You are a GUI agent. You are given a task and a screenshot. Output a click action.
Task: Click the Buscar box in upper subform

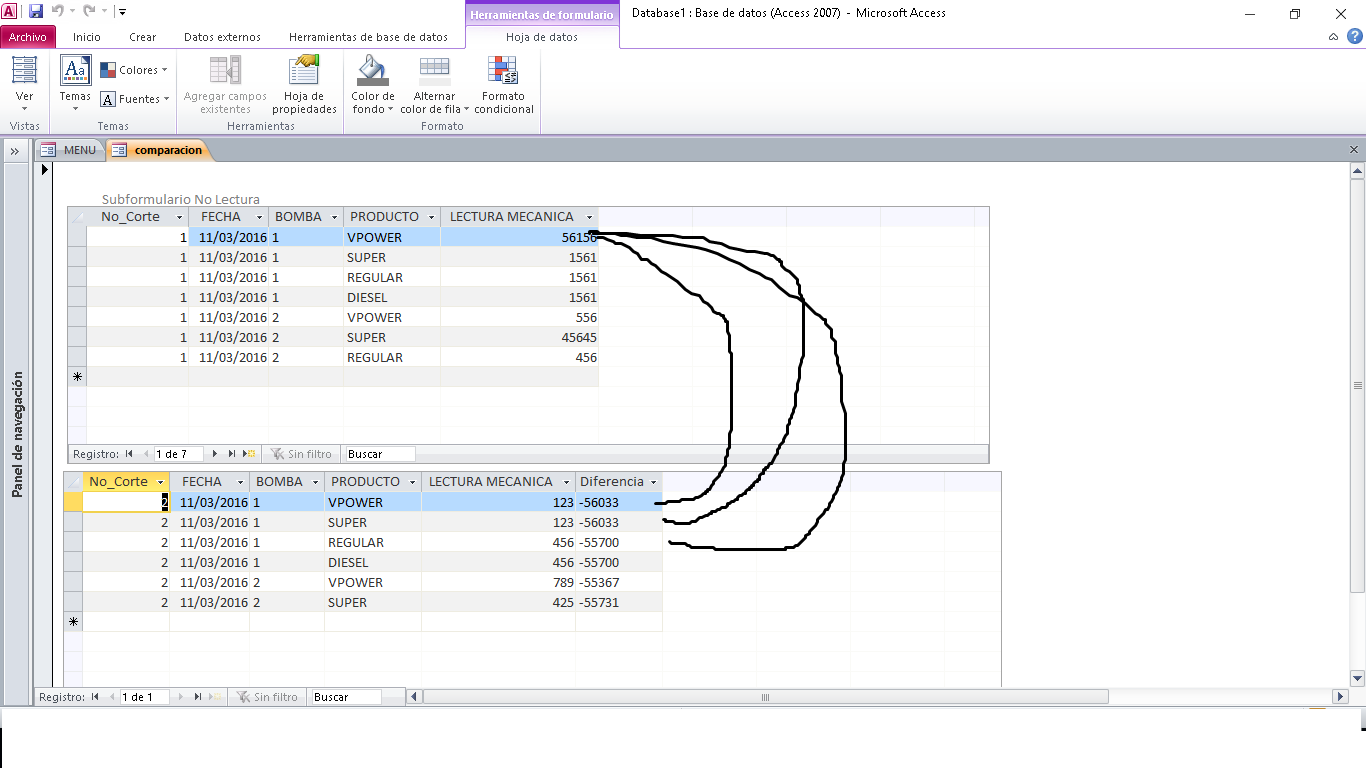(378, 454)
